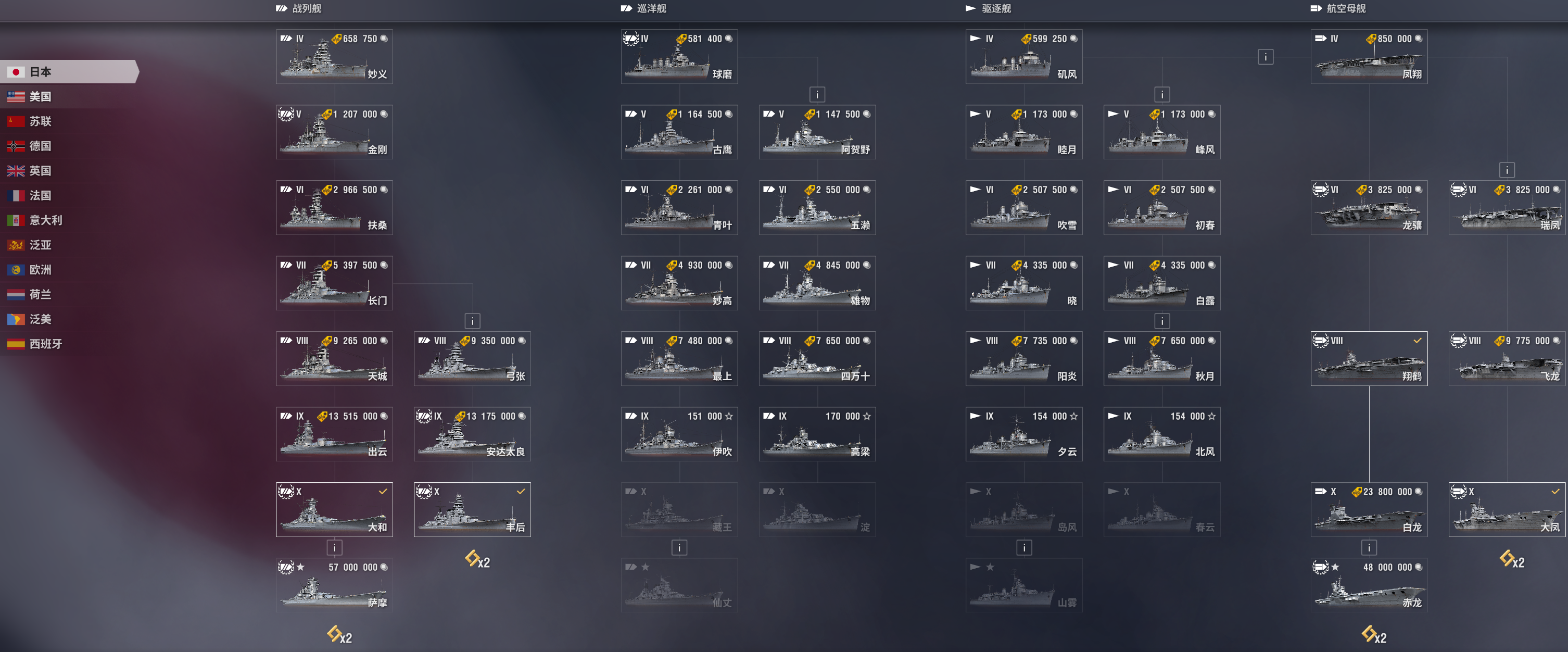Open the Spain (西班牙) nation tab
The image size is (1568, 652).
point(69,344)
